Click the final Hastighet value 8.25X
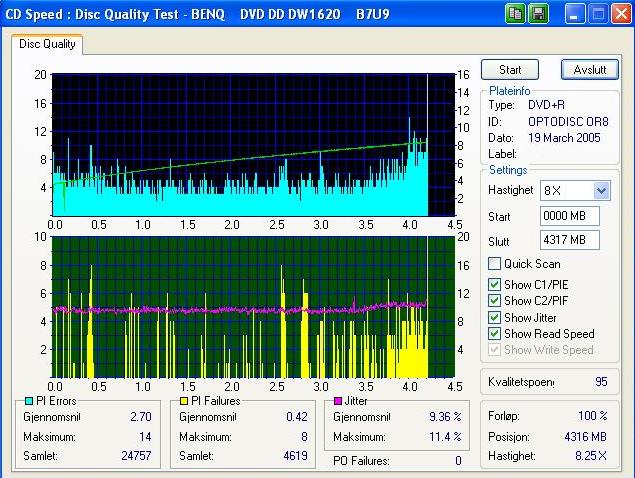The image size is (635, 478). (591, 456)
